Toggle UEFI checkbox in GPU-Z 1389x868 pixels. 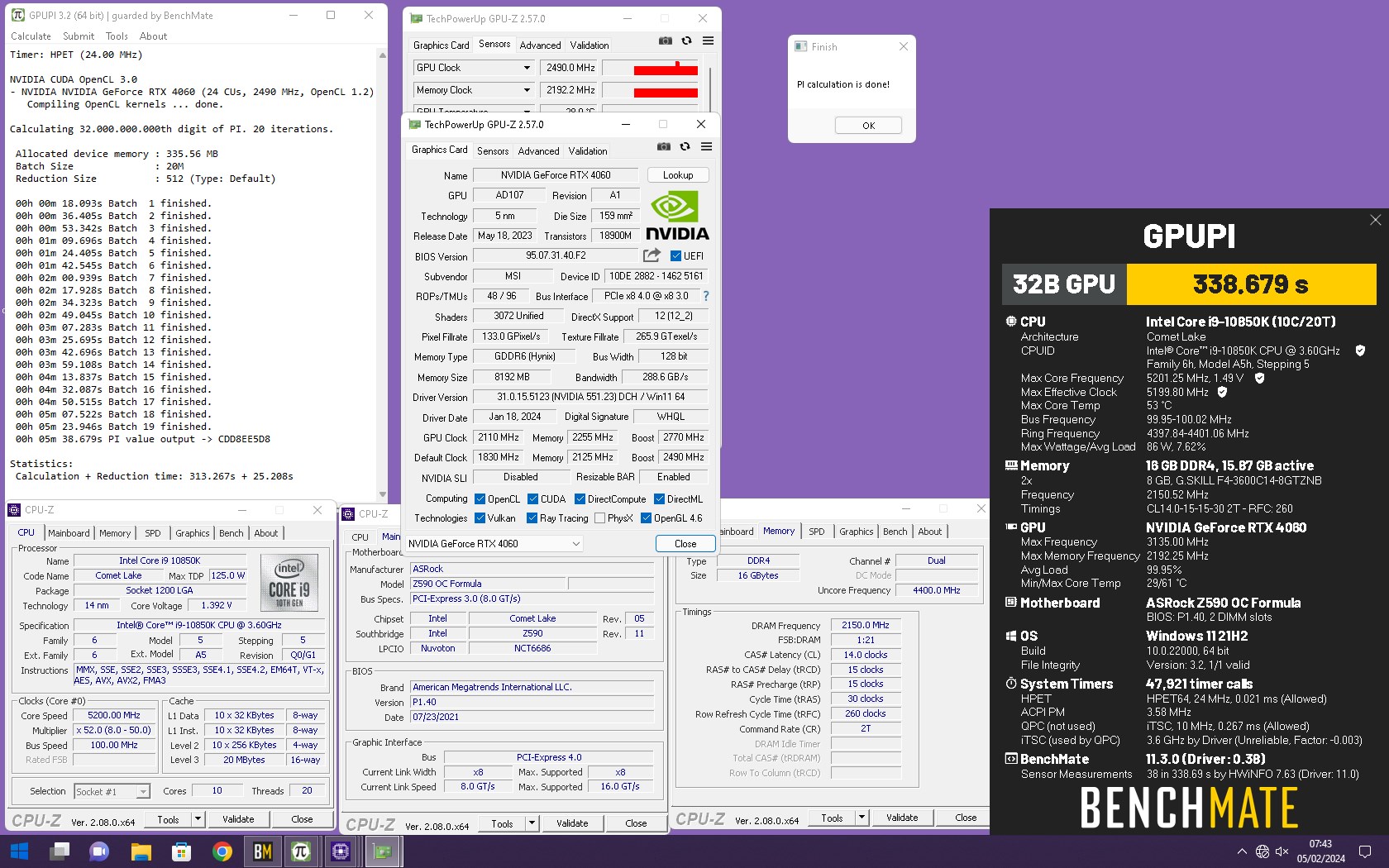(x=675, y=256)
